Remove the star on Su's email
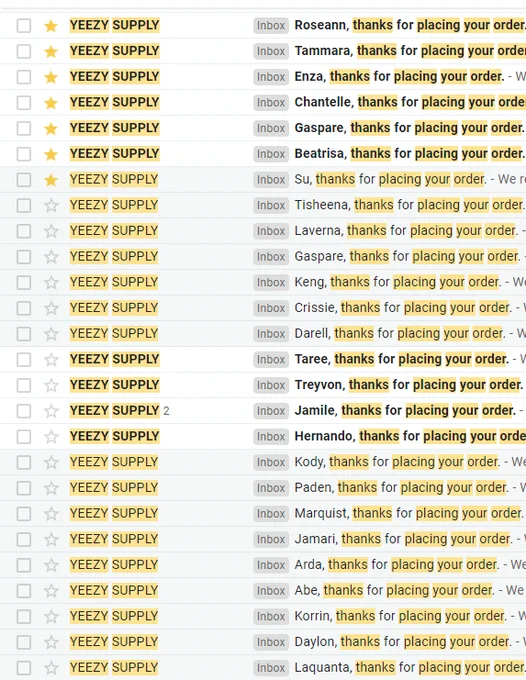The height and width of the screenshot is (680, 526). point(51,180)
